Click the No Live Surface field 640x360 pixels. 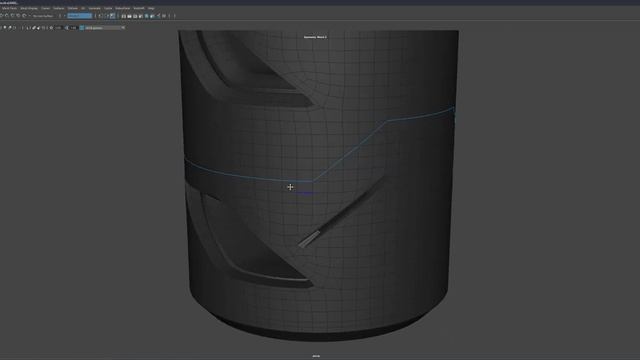coord(42,16)
